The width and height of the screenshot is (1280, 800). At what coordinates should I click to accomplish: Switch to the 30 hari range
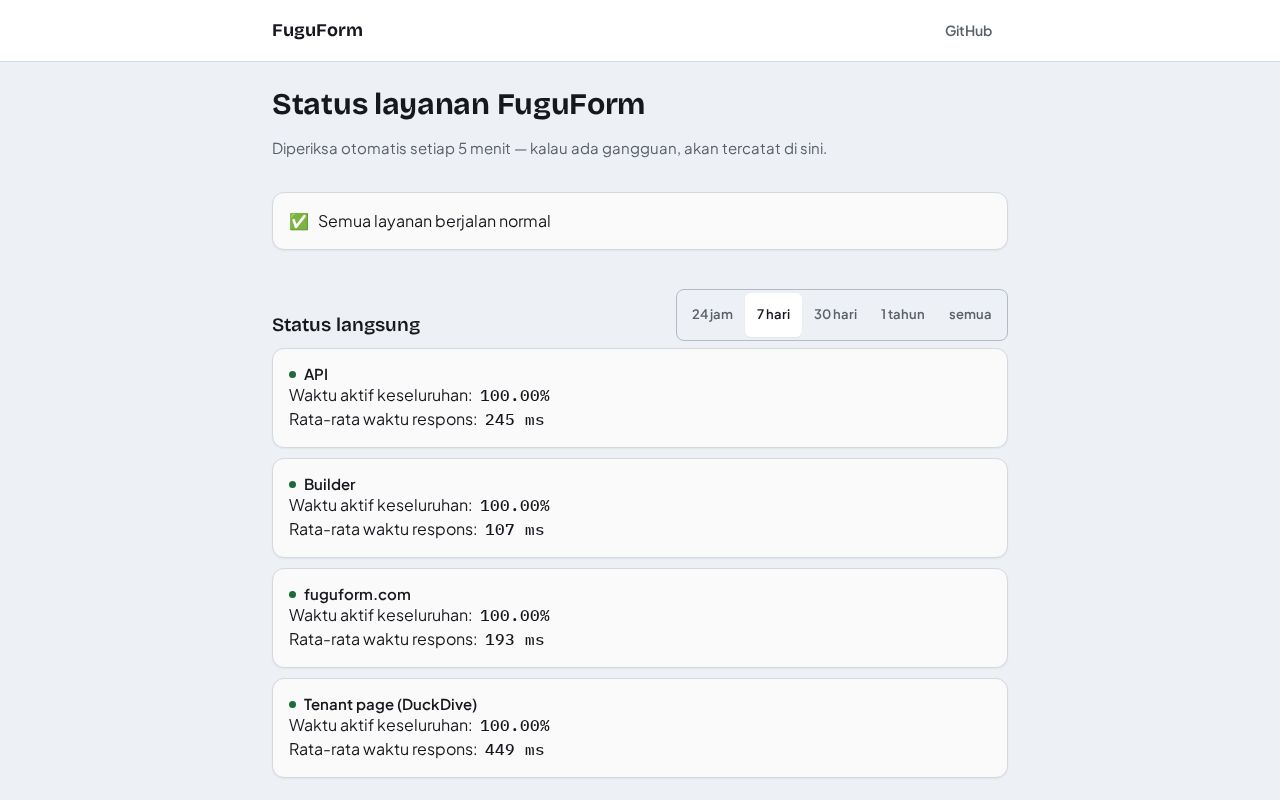point(835,314)
